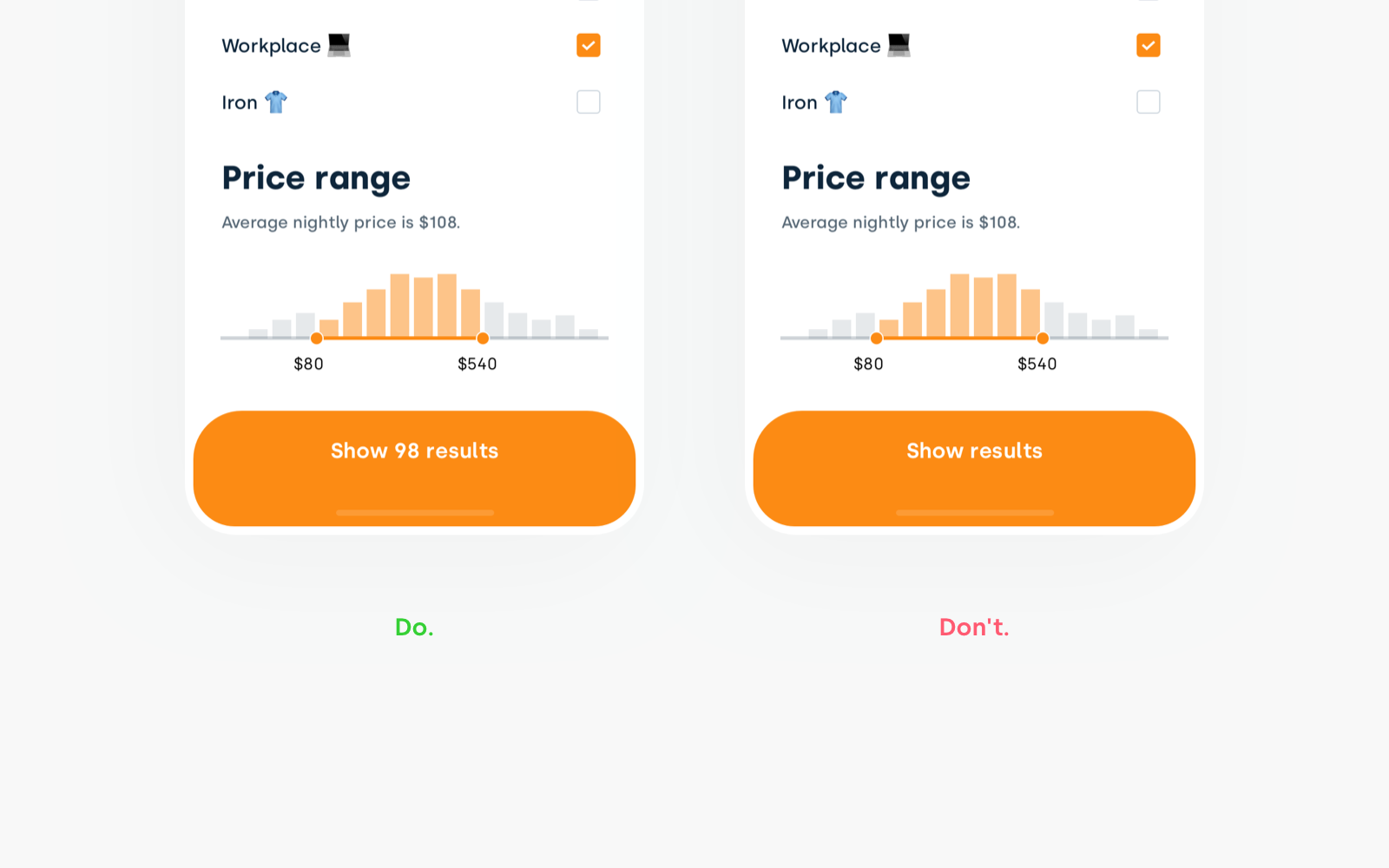Click the Show results button

point(974,468)
